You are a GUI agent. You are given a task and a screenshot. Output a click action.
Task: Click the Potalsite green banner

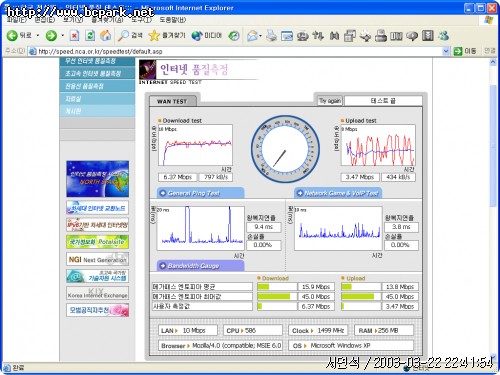point(97,242)
